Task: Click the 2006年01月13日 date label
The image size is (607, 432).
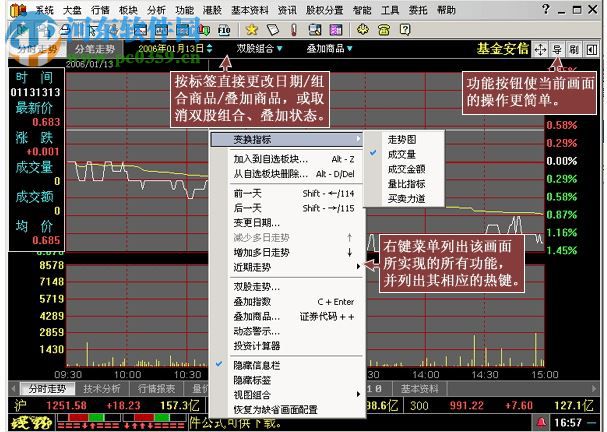Action: [171, 49]
